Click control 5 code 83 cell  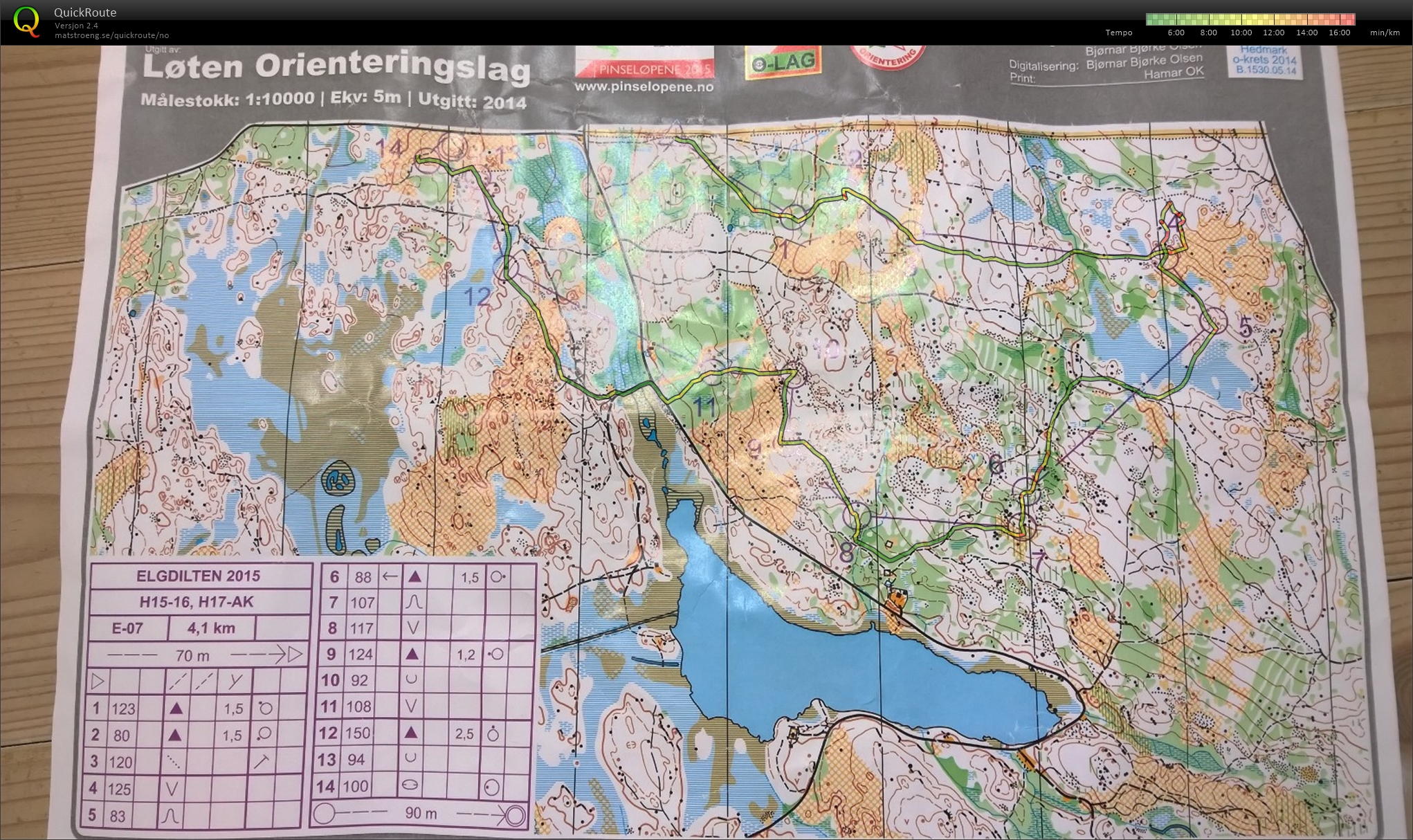click(118, 816)
